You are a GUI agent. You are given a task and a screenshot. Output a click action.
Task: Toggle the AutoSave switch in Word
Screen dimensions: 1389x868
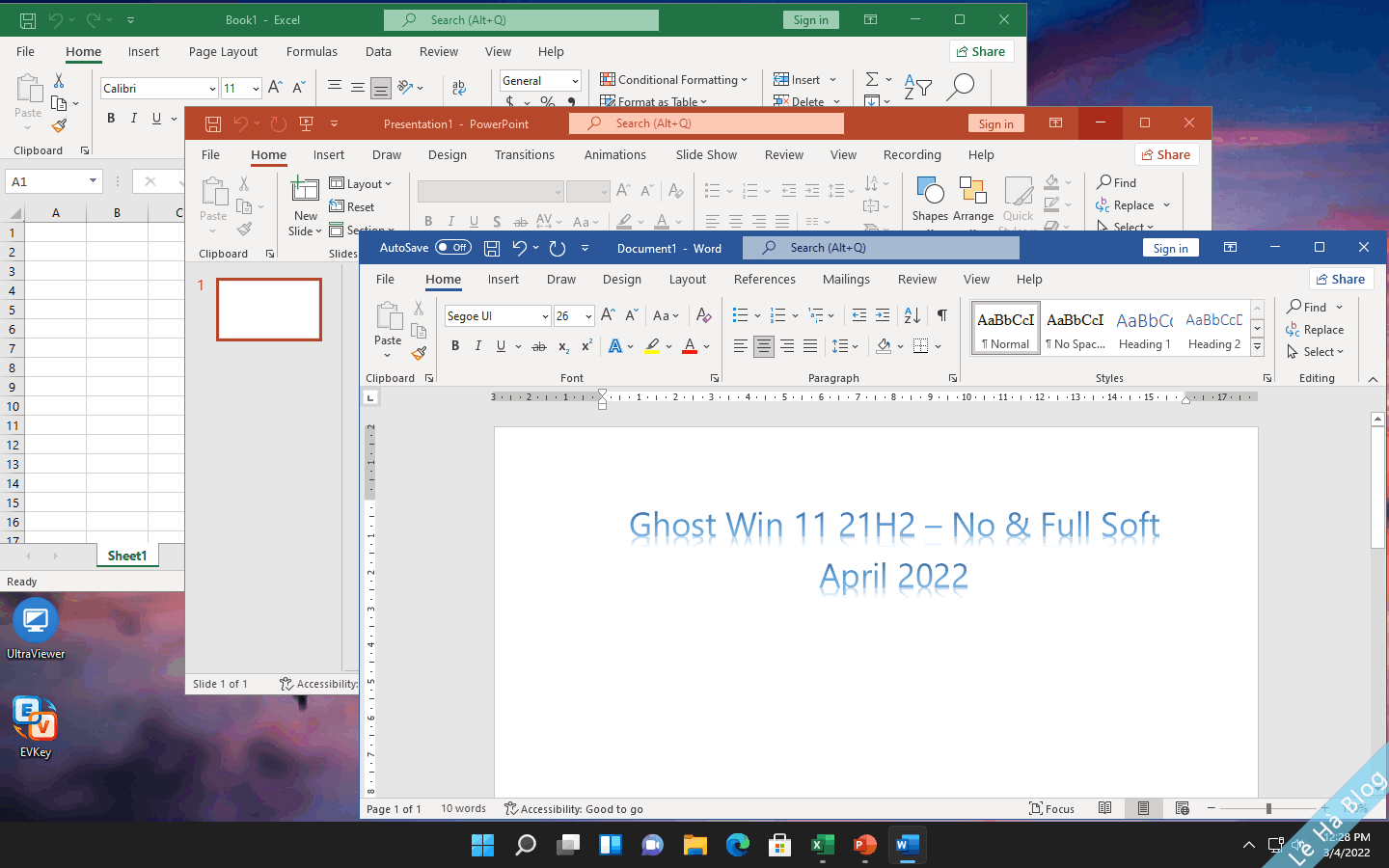click(x=452, y=248)
